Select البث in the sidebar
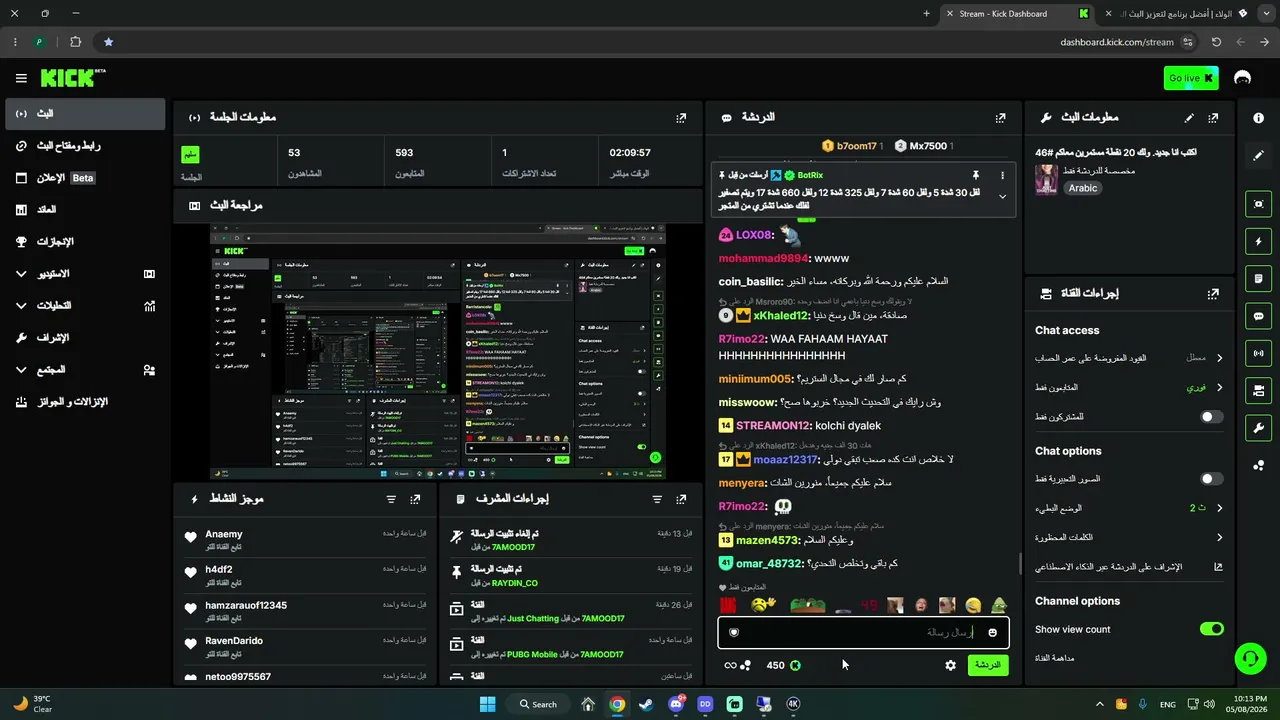 pos(84,114)
